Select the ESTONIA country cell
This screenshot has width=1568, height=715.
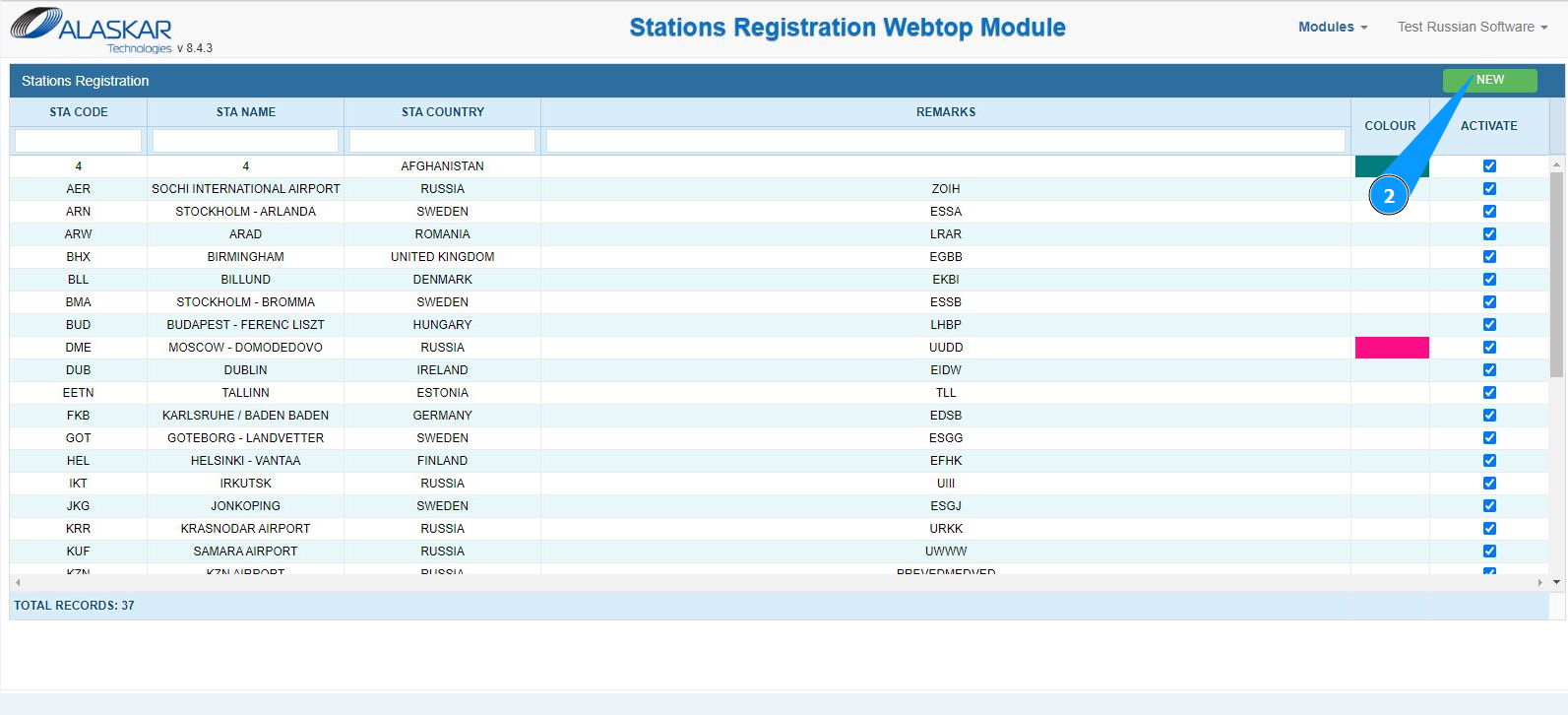click(x=443, y=393)
